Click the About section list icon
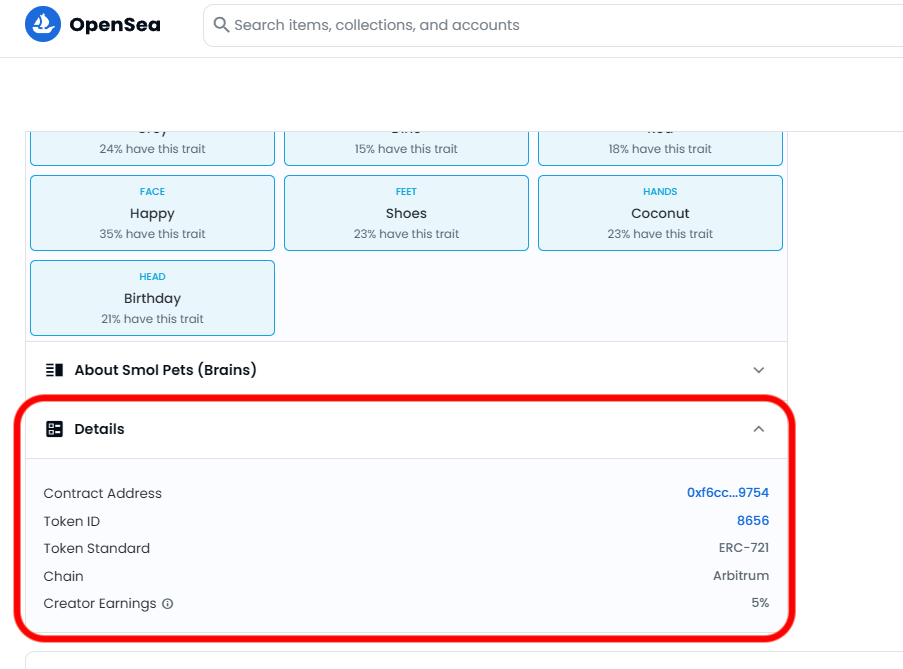Viewport: 903px width, 669px height. pos(54,370)
